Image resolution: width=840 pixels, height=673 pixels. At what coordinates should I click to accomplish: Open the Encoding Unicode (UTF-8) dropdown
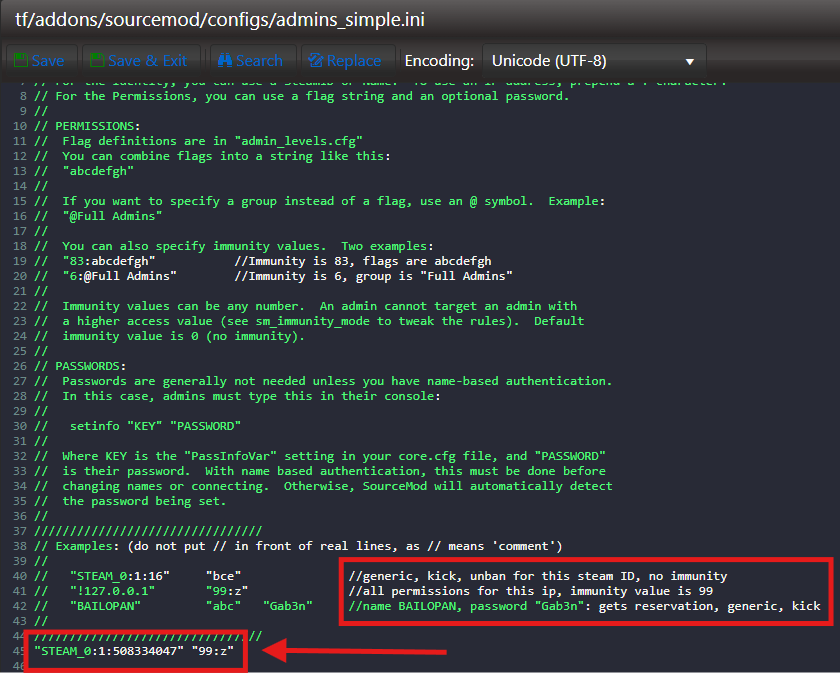594,61
